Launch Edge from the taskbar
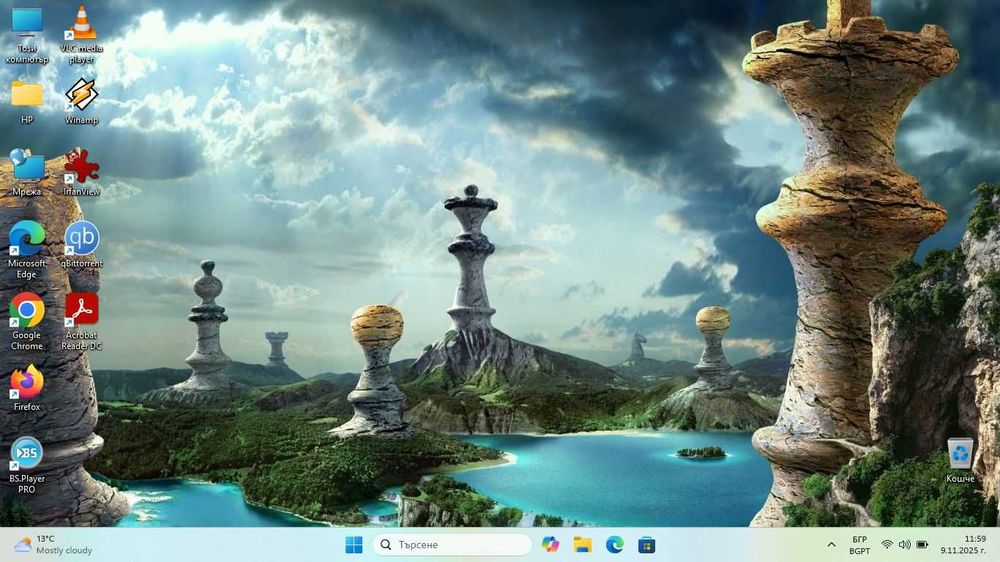 click(615, 545)
